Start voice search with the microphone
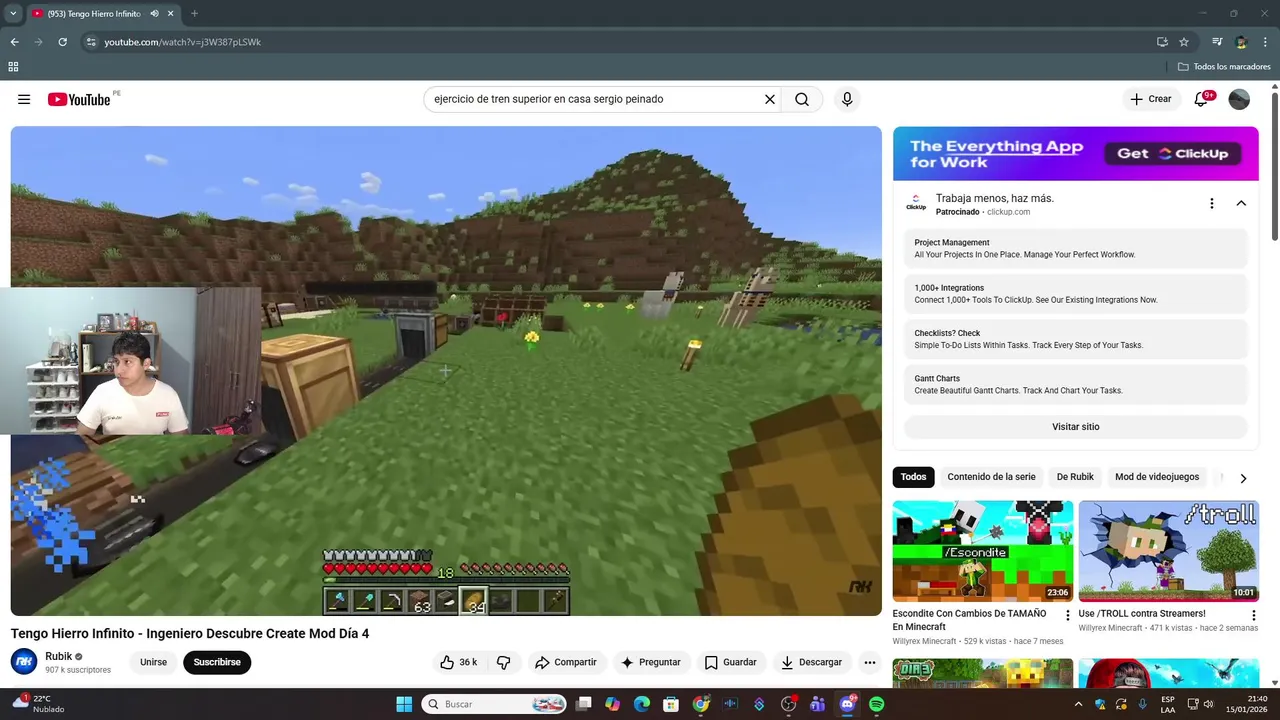The width and height of the screenshot is (1280, 720). [847, 99]
